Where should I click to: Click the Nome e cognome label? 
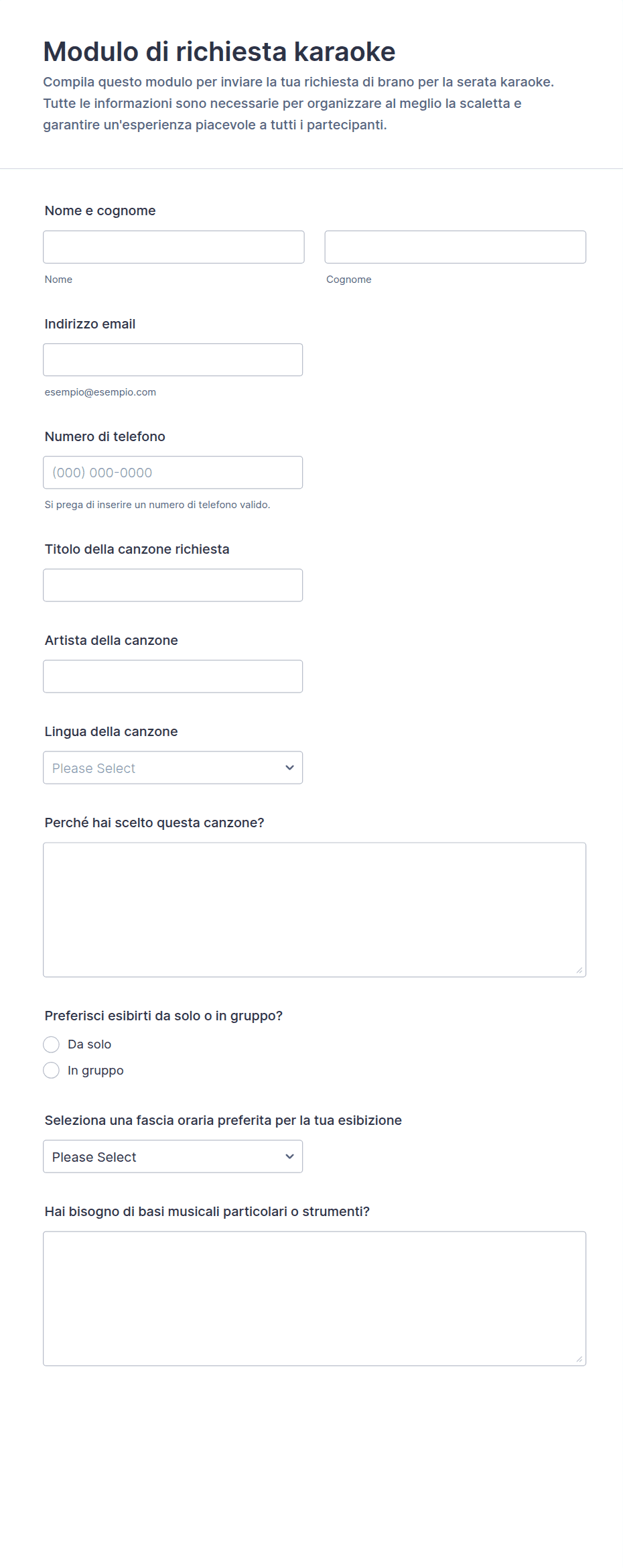coord(100,210)
